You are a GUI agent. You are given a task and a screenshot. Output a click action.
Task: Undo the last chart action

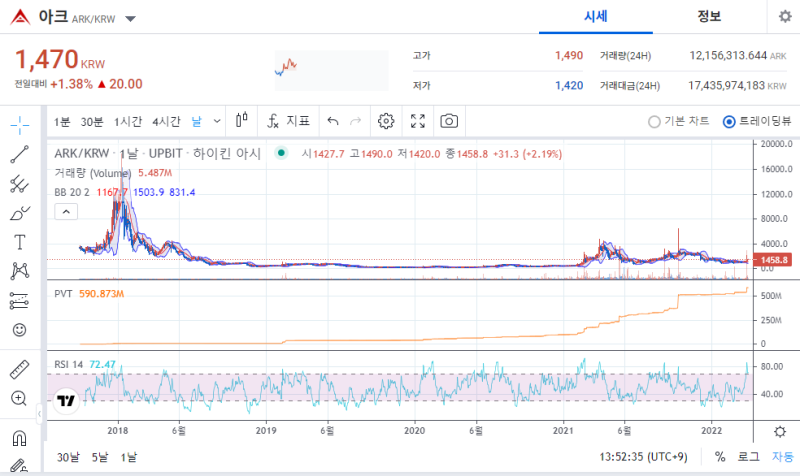click(x=333, y=121)
